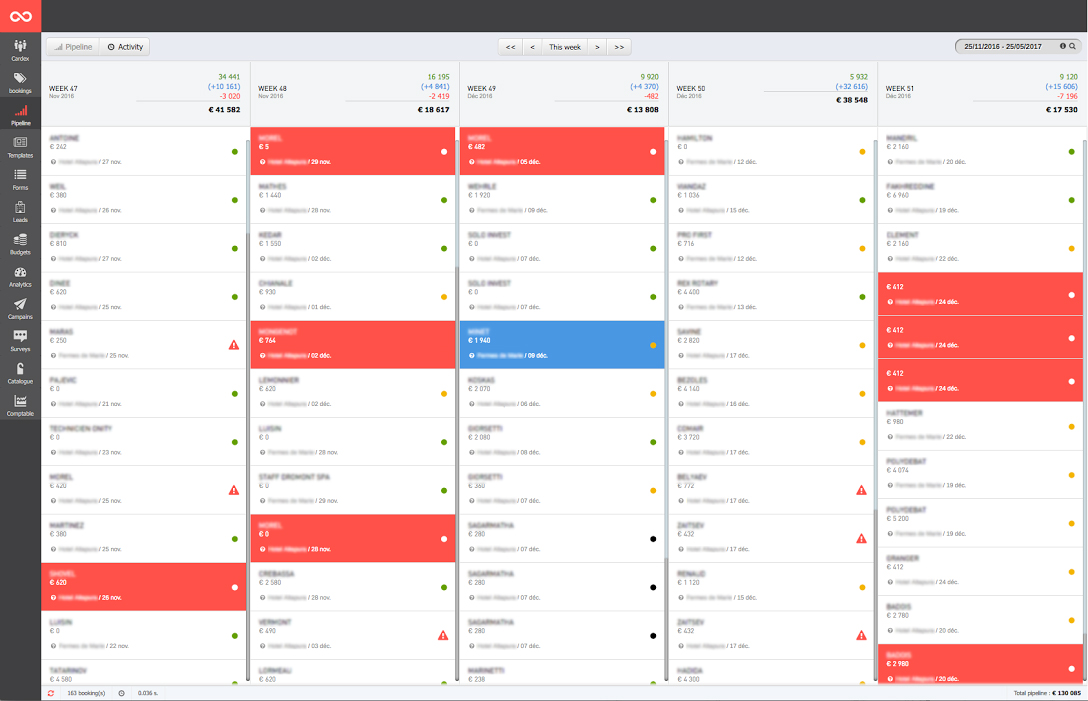The height and width of the screenshot is (701, 1088).
Task: Click the This week button
Action: point(565,47)
